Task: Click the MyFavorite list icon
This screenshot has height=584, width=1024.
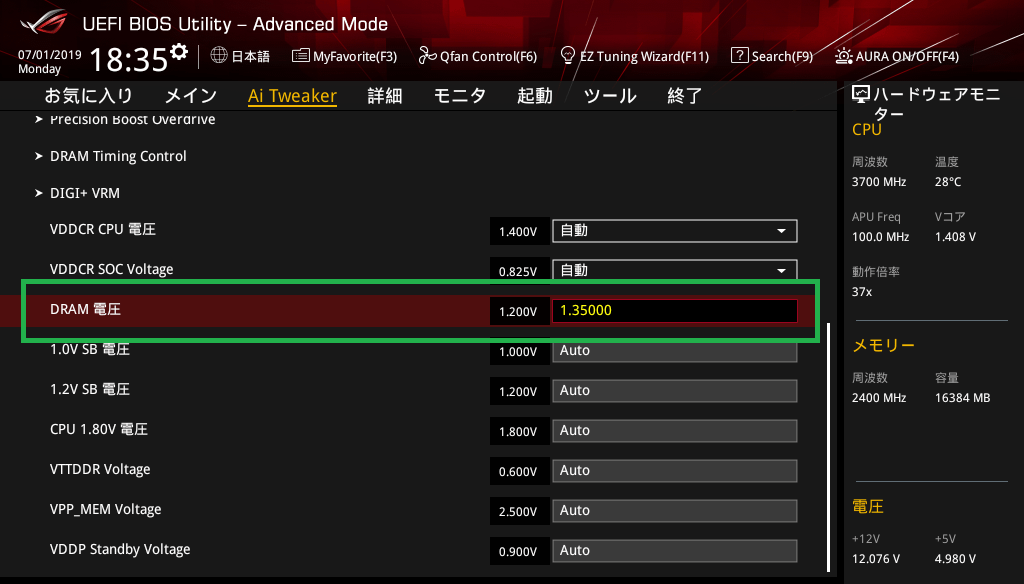Action: click(x=300, y=56)
